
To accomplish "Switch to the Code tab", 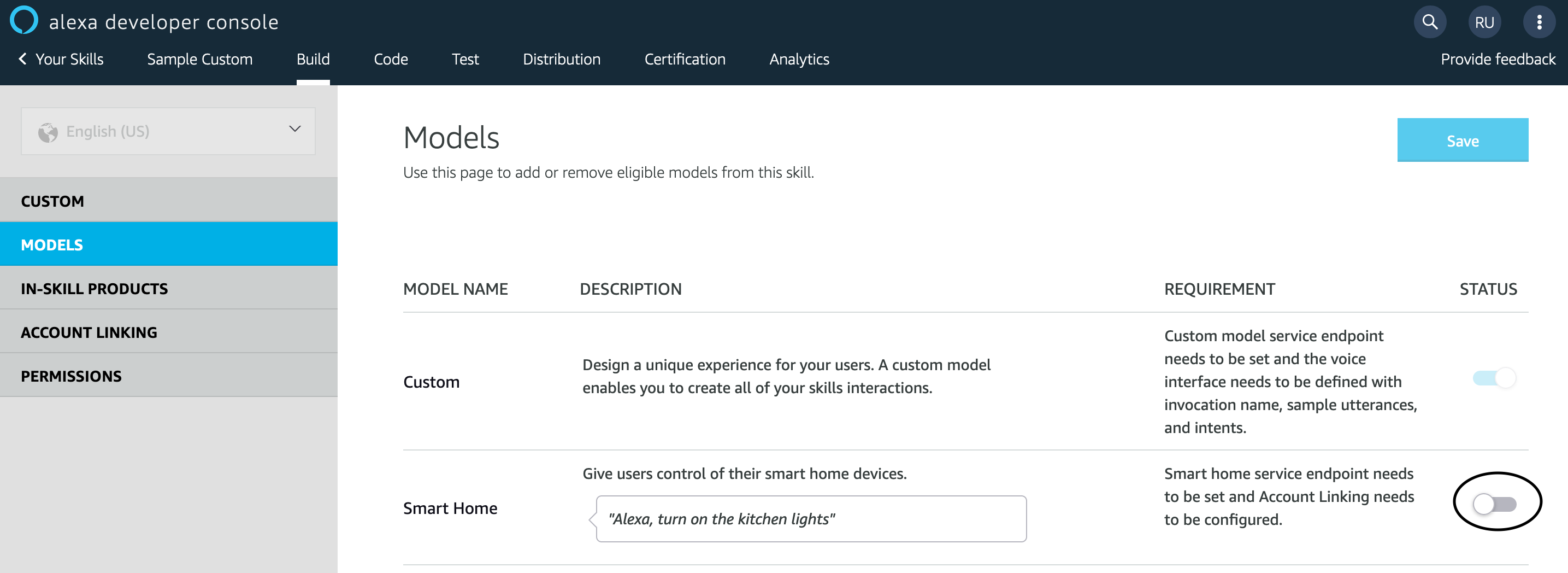I will (x=391, y=59).
